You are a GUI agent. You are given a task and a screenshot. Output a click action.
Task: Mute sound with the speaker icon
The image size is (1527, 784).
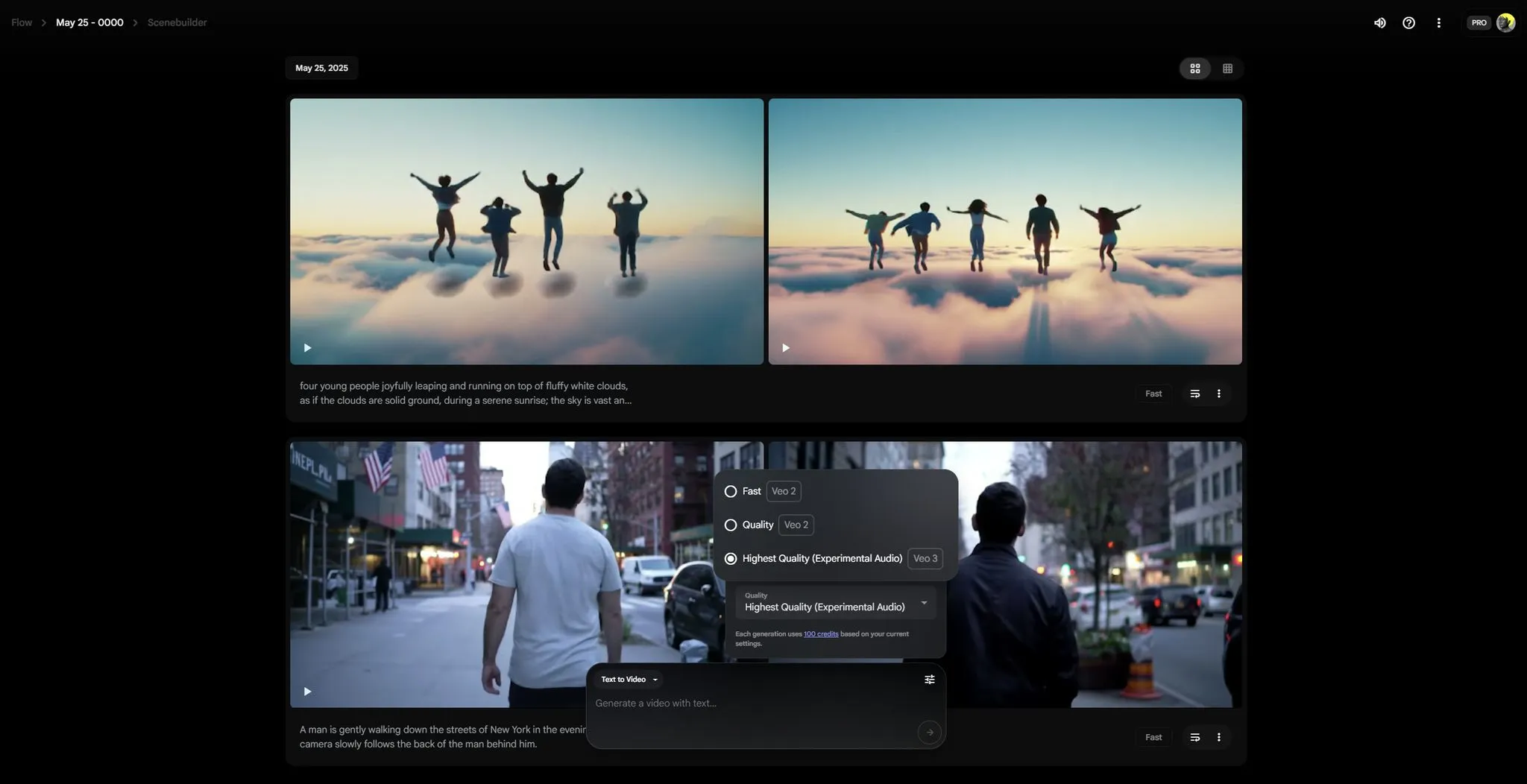(x=1380, y=23)
